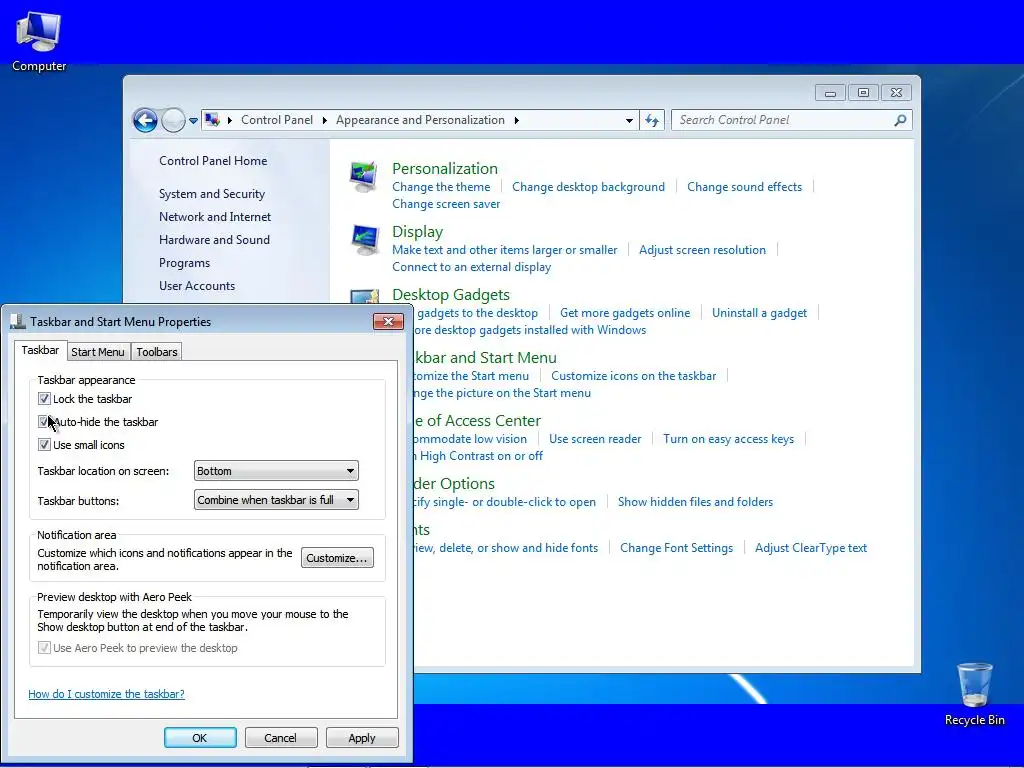The height and width of the screenshot is (768, 1024).
Task: Open the Display heading
Action: point(417,232)
